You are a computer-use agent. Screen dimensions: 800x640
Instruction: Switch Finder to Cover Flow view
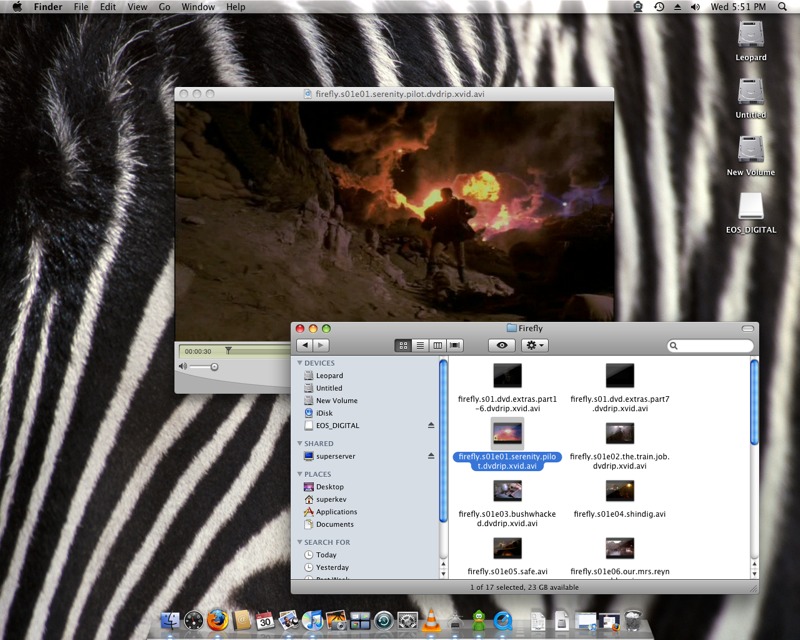click(x=455, y=345)
